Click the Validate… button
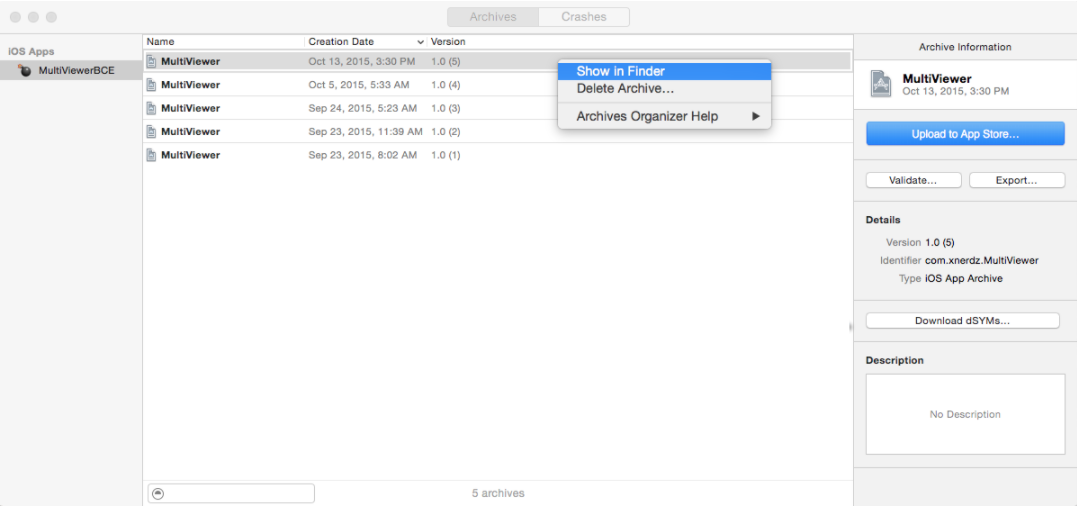Screen dimensions: 1078x506 [x=913, y=180]
